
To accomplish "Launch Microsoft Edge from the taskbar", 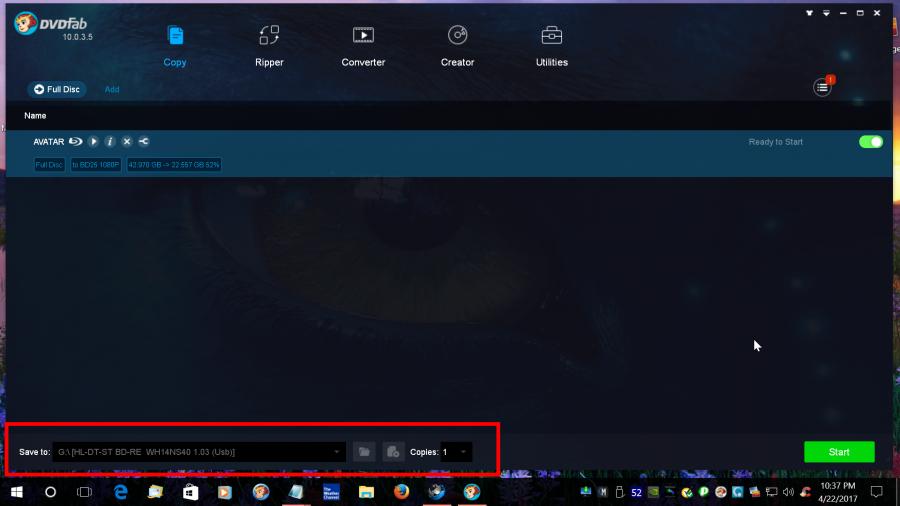I will point(121,492).
